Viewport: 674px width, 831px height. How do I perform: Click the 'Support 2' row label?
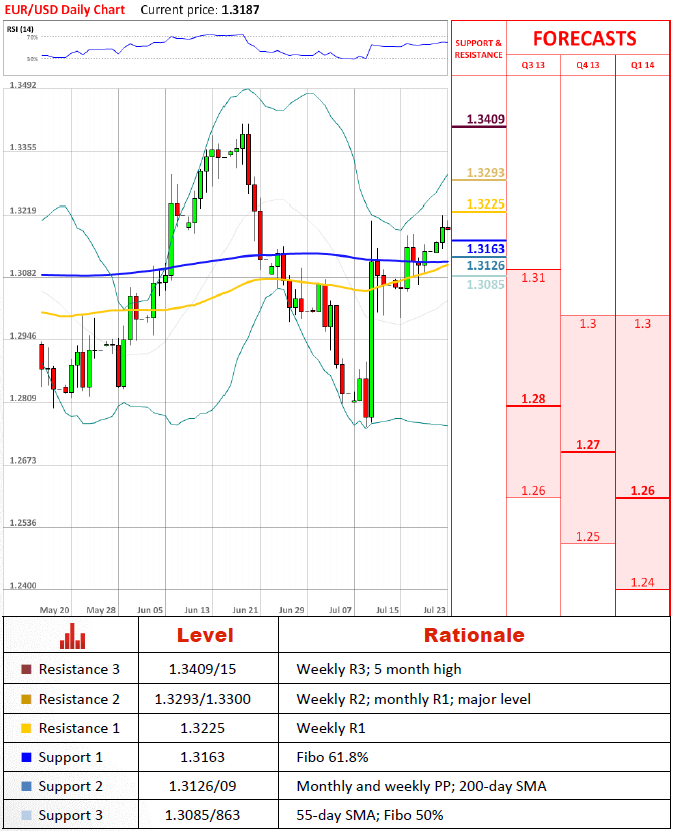point(70,786)
